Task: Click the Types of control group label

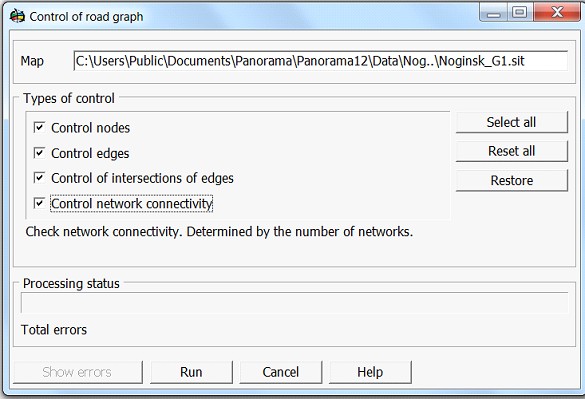Action: (69, 99)
